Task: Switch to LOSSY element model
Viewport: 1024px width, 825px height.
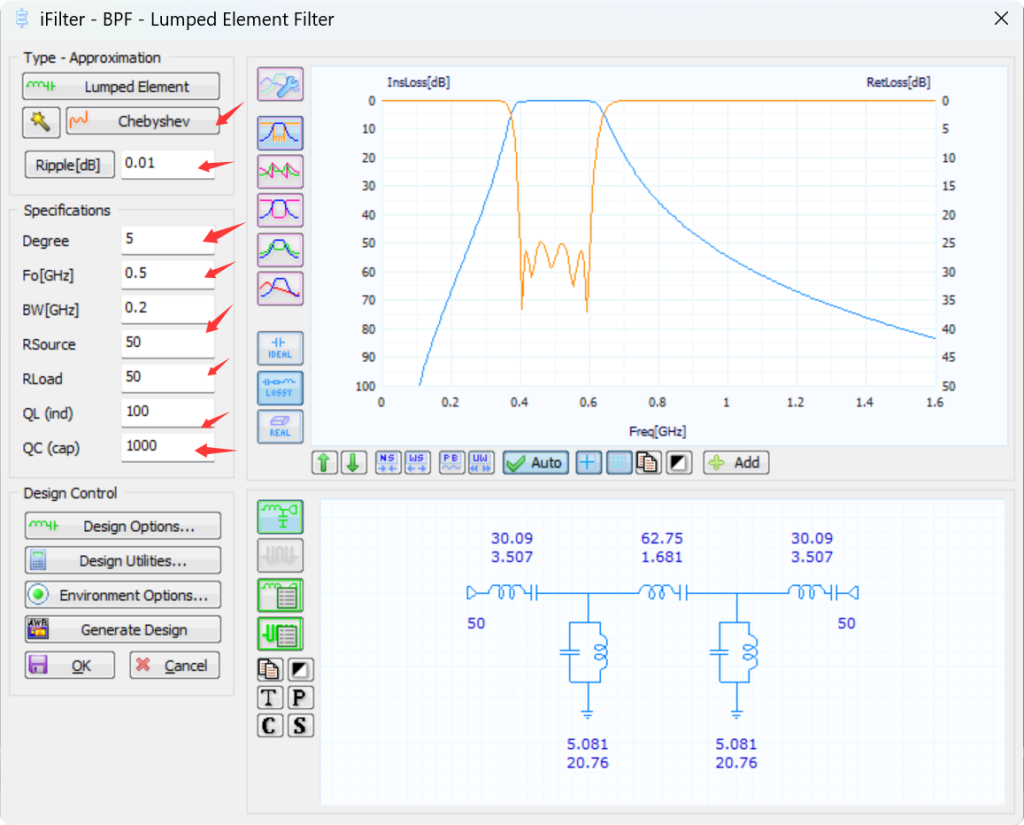Action: (x=280, y=388)
